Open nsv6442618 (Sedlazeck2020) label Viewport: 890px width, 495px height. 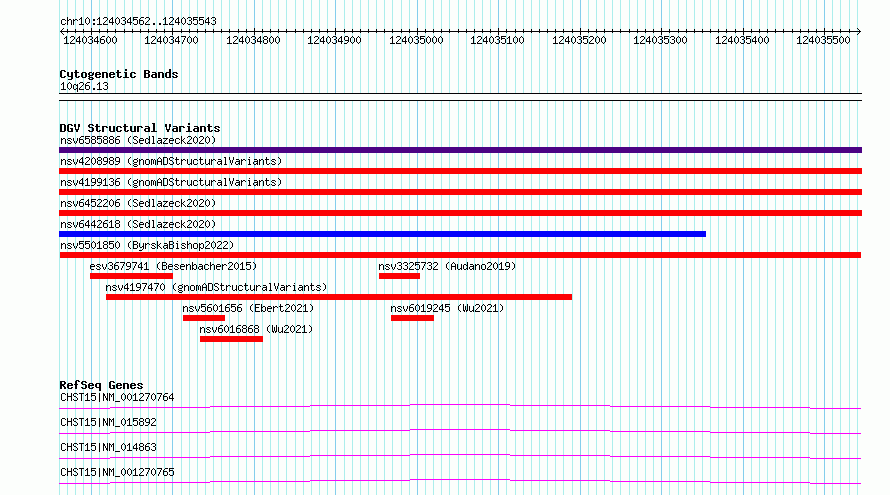tap(138, 224)
